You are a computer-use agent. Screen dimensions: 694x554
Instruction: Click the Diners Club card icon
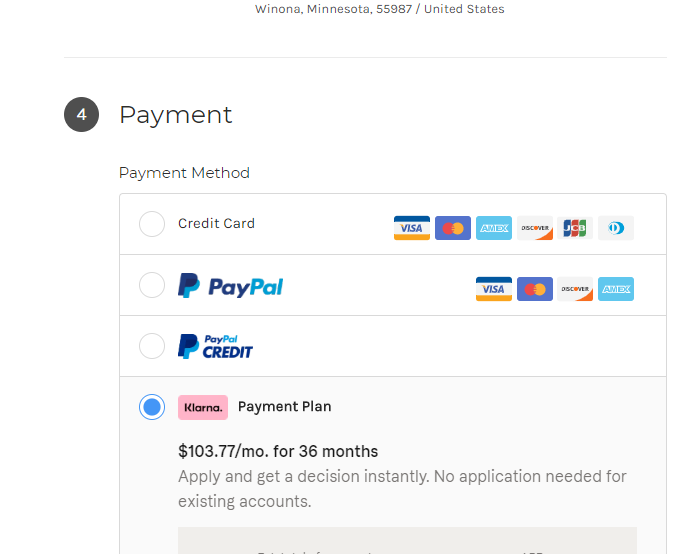point(616,228)
